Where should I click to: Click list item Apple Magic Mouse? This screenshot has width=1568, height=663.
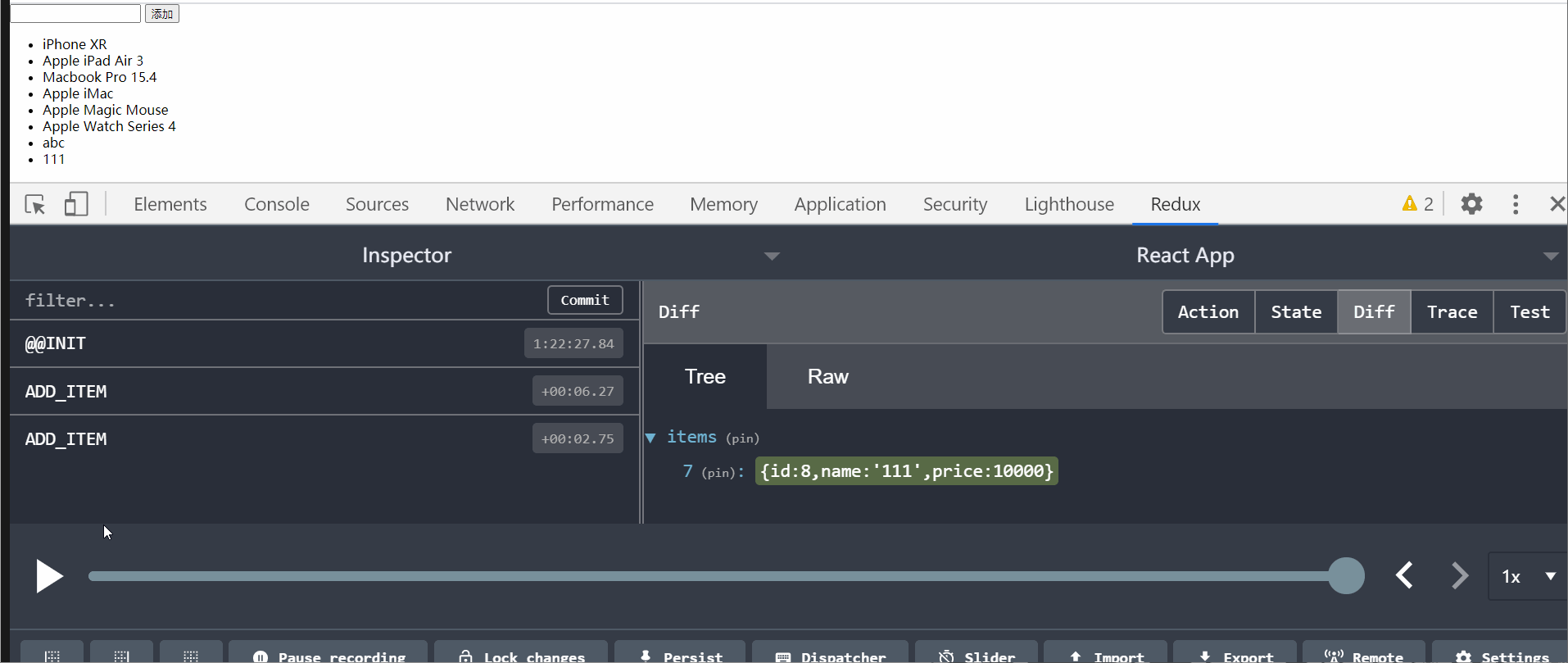(x=105, y=110)
